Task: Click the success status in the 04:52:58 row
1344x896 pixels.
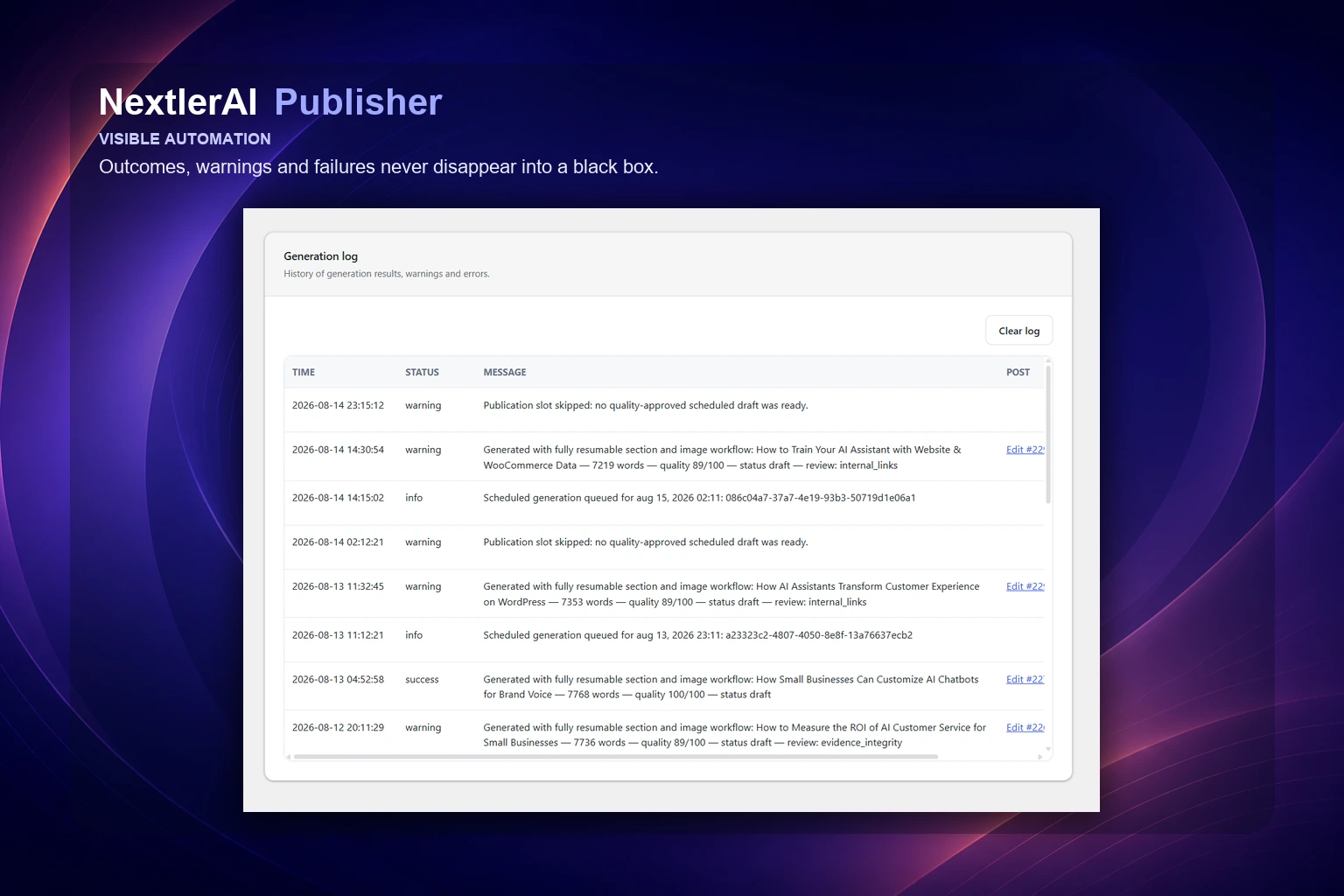Action: point(422,679)
